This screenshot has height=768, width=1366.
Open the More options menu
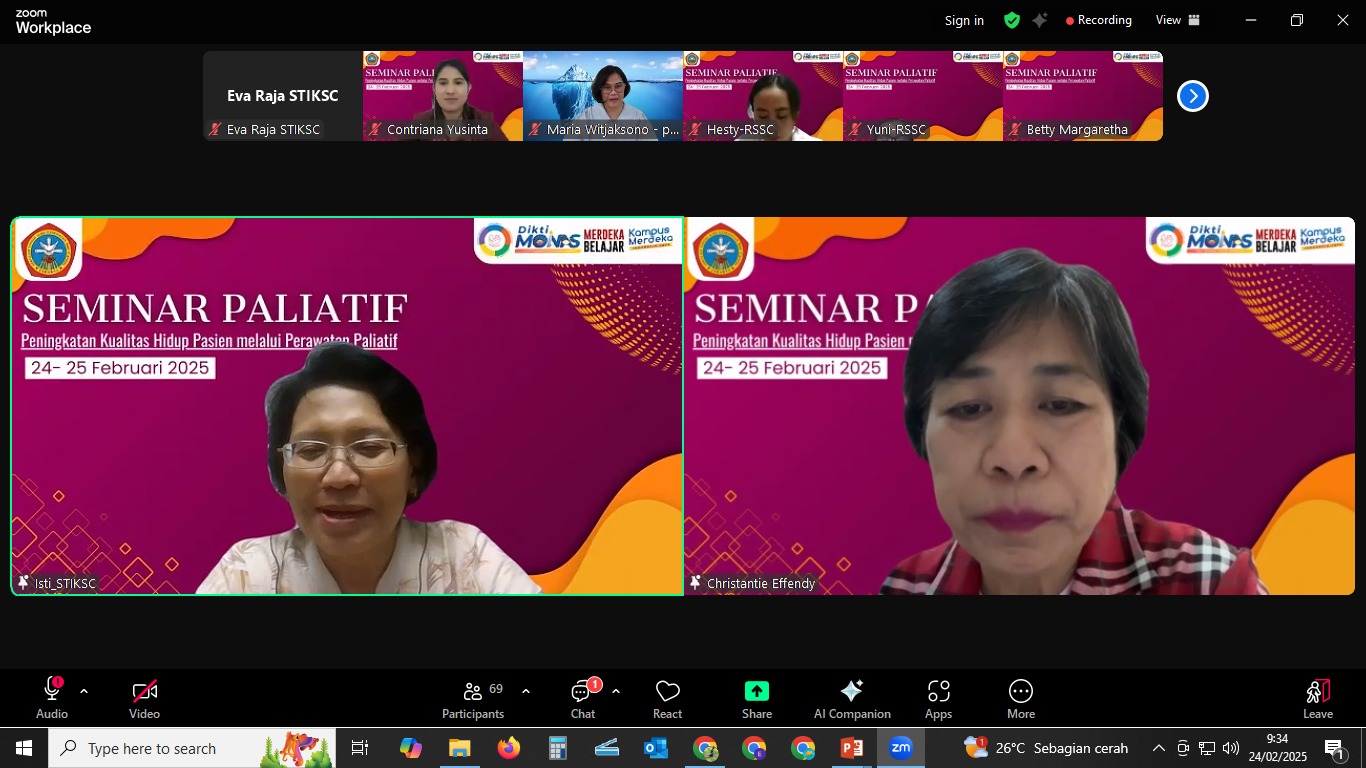[1020, 698]
